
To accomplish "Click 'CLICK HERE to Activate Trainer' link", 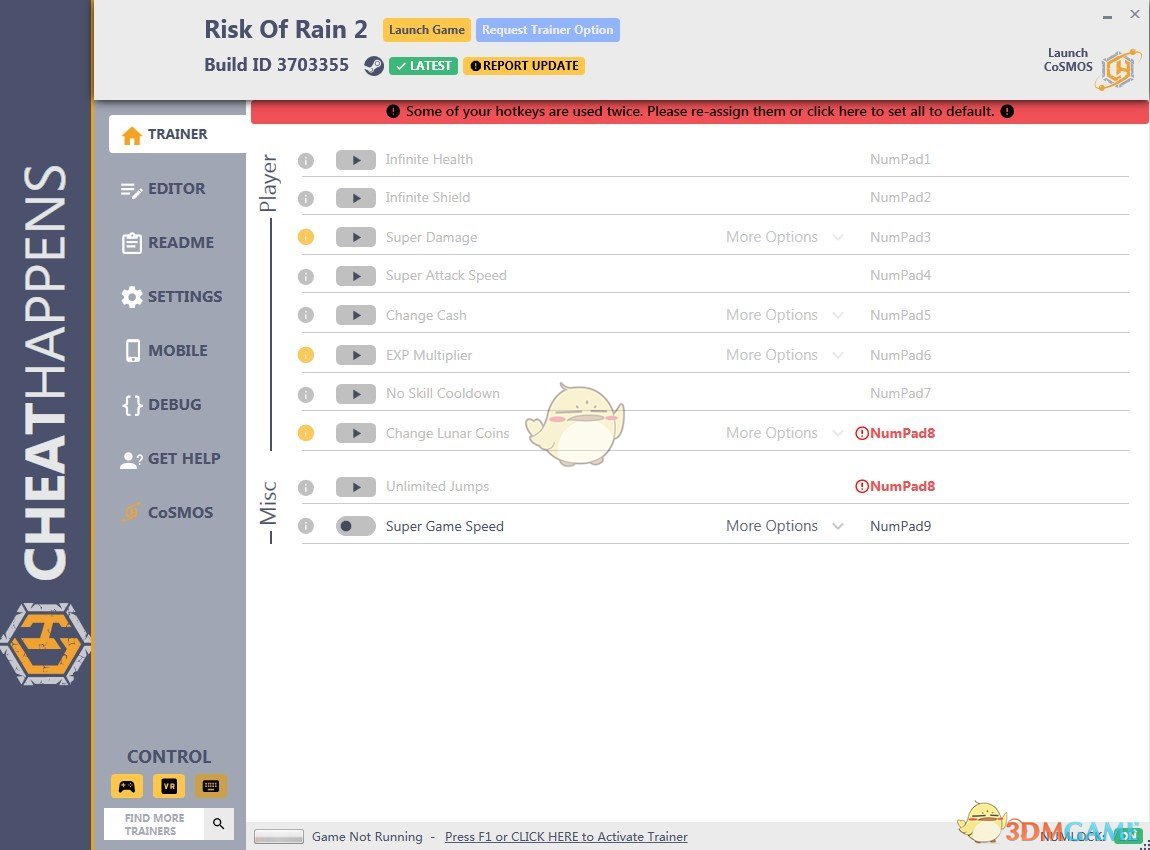I will [x=566, y=837].
